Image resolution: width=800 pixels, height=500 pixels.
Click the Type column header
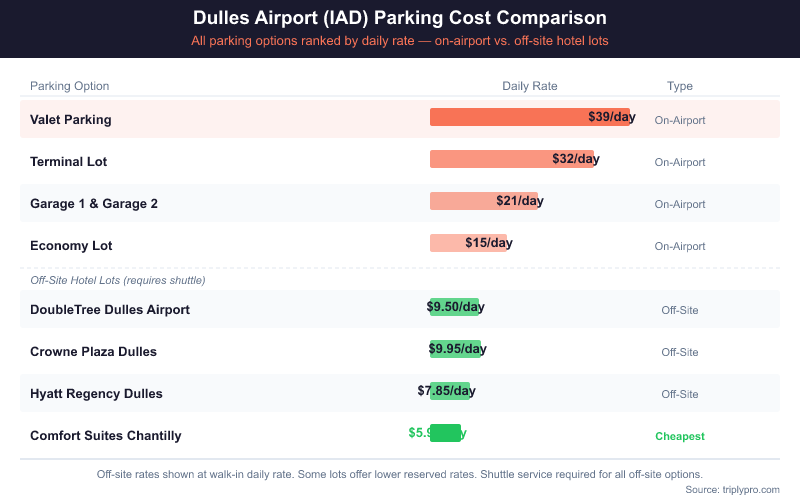tap(680, 86)
